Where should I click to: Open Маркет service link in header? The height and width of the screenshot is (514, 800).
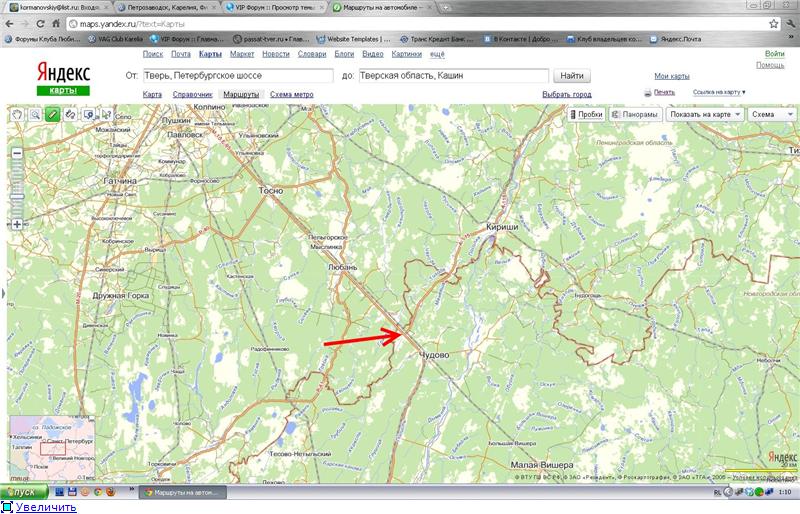point(242,54)
